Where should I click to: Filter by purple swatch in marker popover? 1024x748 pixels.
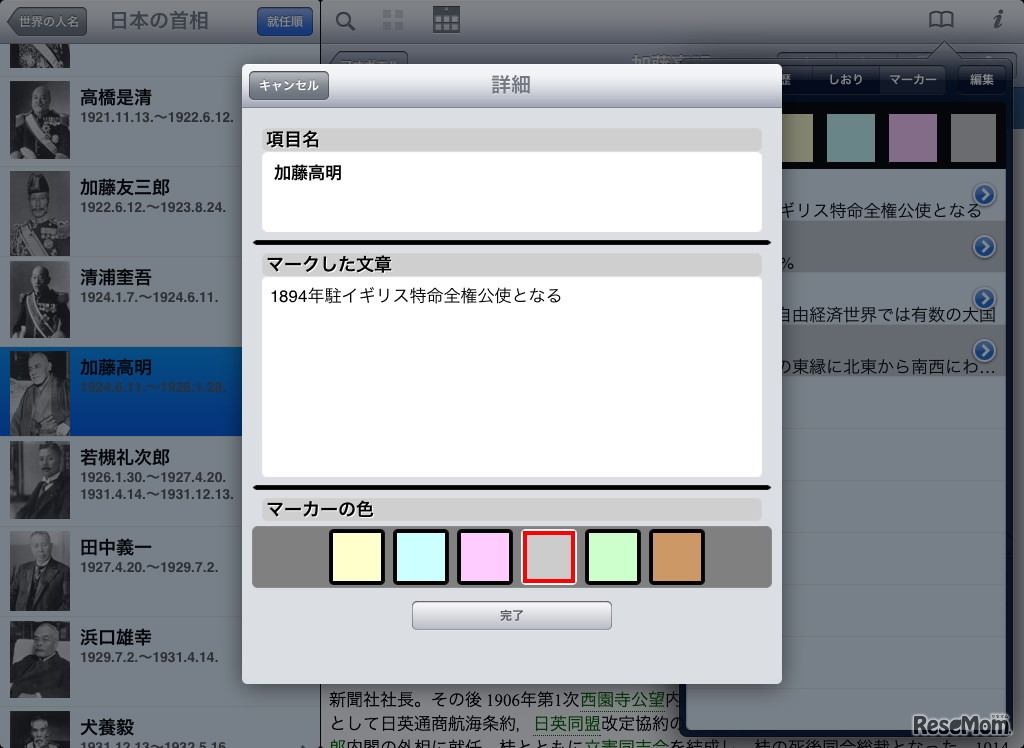pos(913,138)
